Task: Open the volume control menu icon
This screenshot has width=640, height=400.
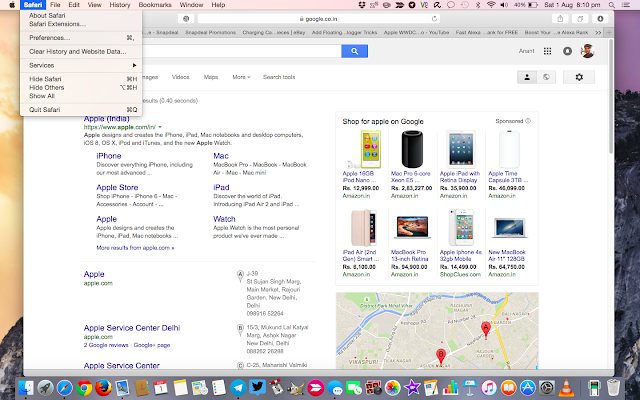Action: (504, 5)
